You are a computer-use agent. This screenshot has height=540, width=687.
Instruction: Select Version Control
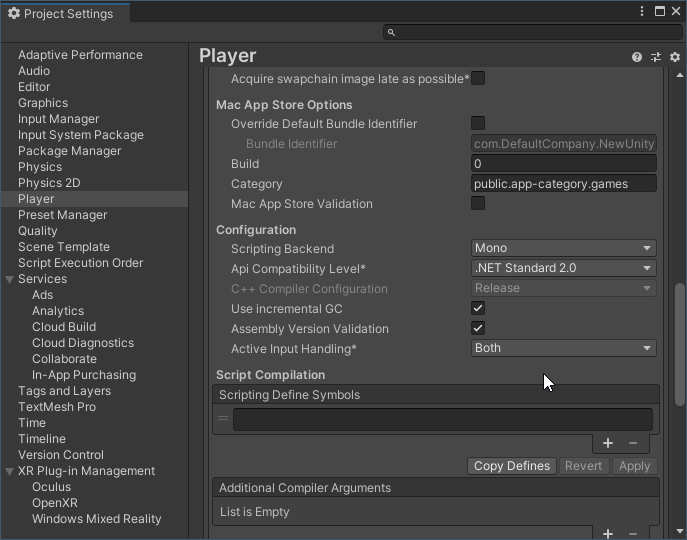61,455
